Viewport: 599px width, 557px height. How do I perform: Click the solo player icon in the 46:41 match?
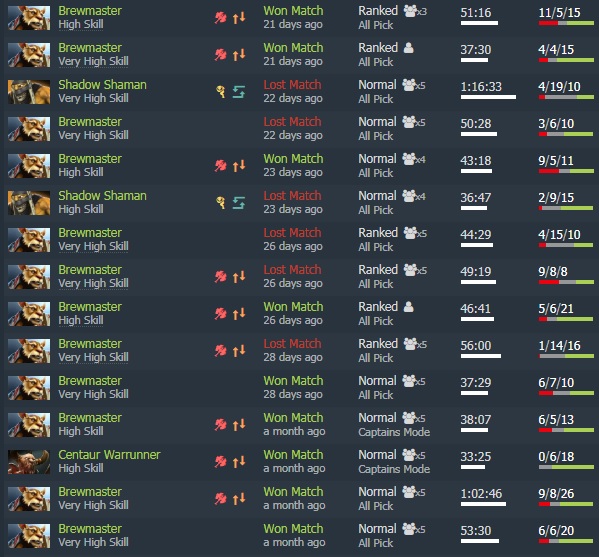click(x=408, y=307)
